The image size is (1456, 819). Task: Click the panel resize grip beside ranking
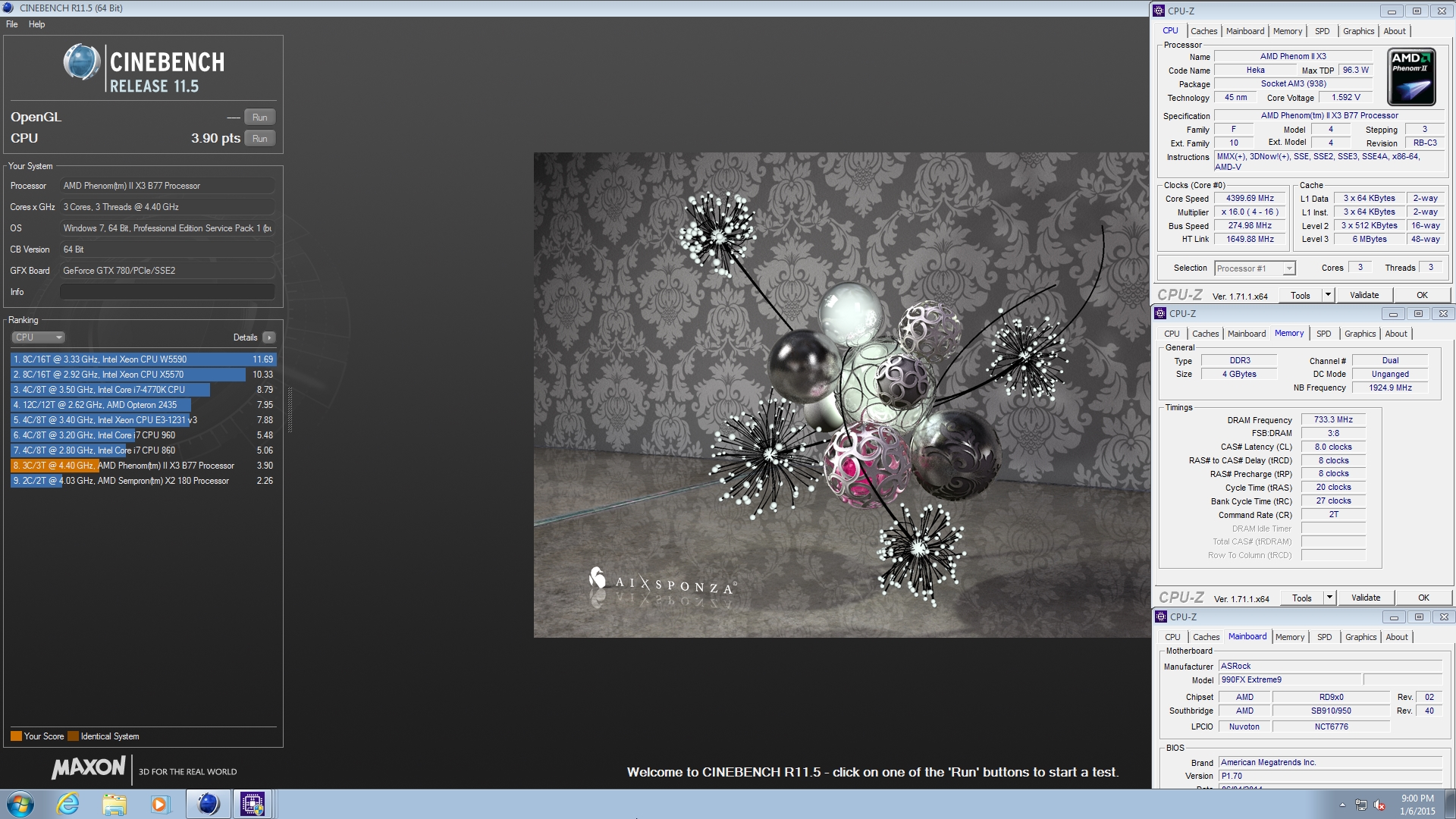(x=290, y=409)
